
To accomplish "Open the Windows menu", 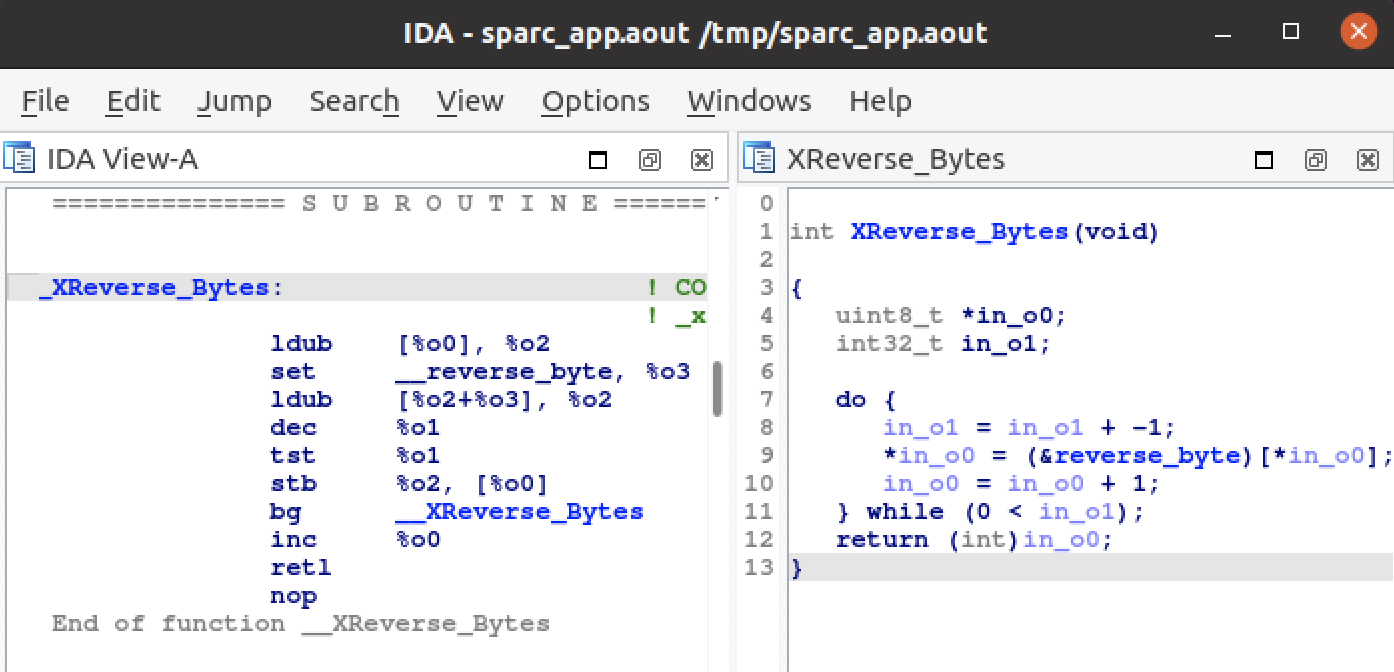I will click(749, 101).
